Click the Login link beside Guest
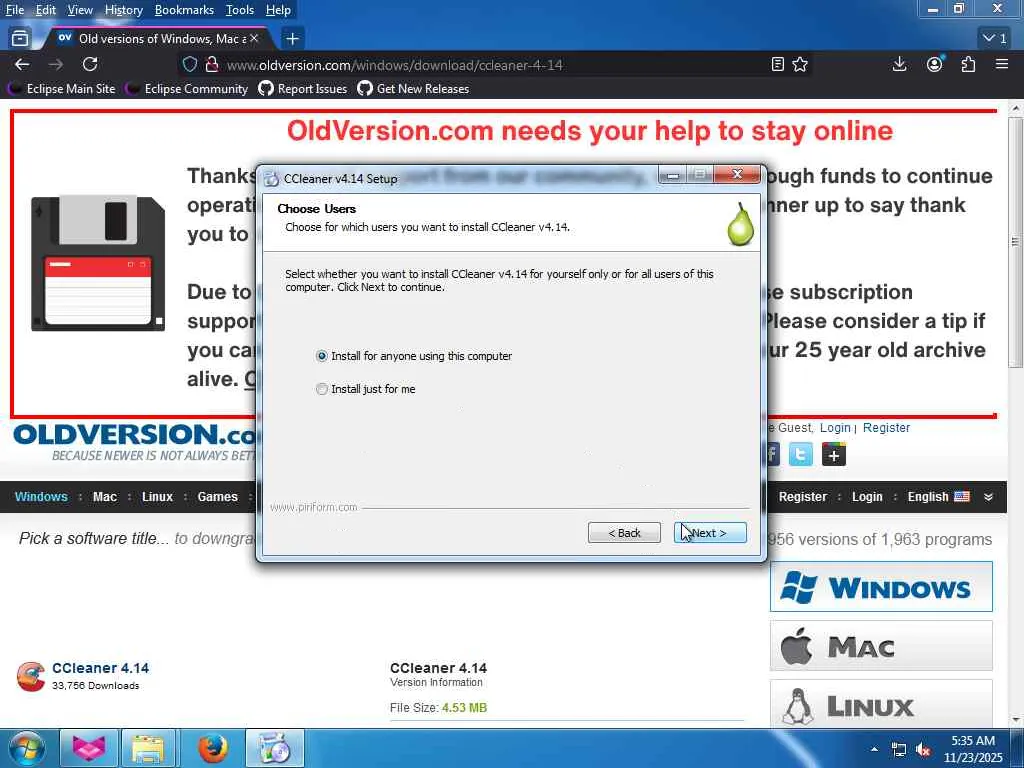 835,428
